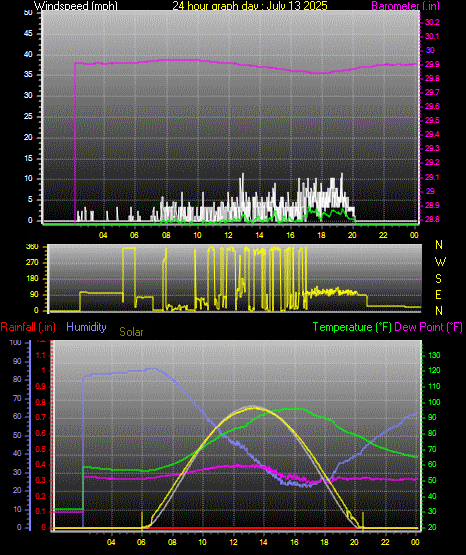Click the 130 temperature scale value
Image resolution: width=466 pixels, height=555 pixels.
click(434, 355)
